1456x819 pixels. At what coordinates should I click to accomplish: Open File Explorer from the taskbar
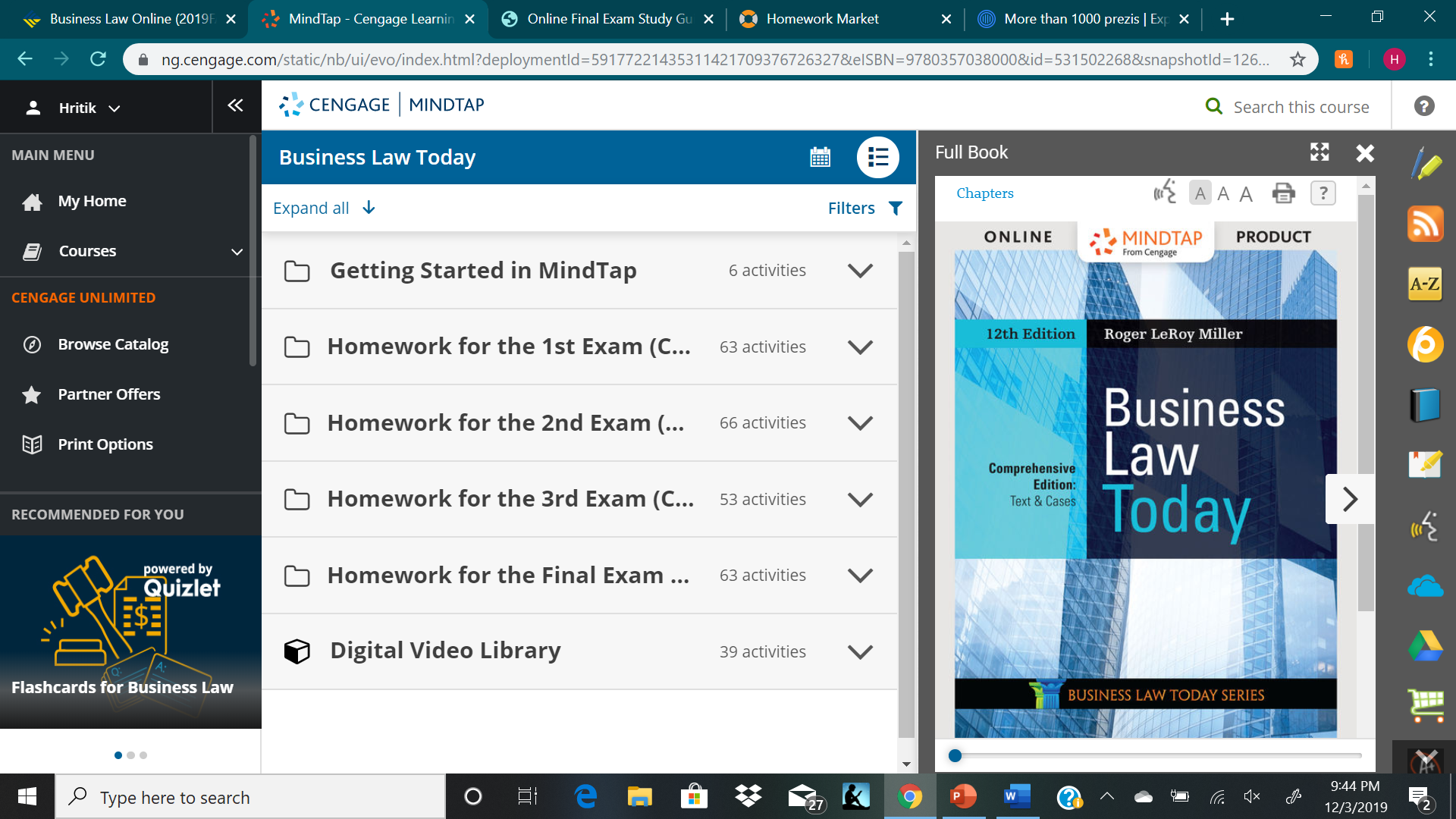639,796
